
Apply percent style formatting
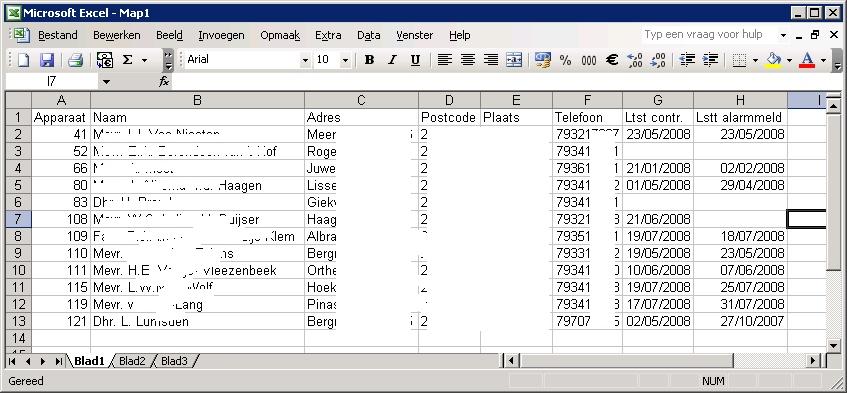pyautogui.click(x=566, y=60)
